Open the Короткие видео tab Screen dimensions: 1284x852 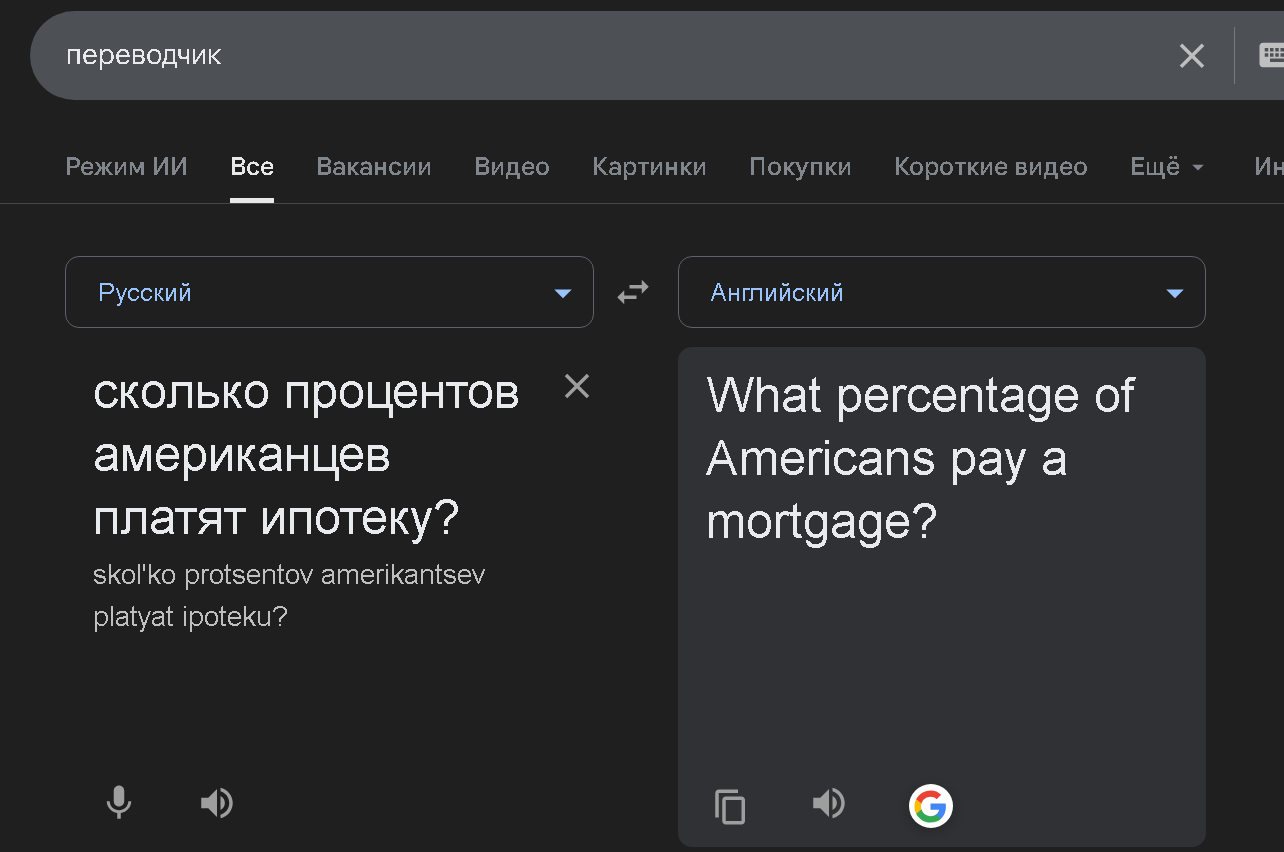[x=990, y=167]
